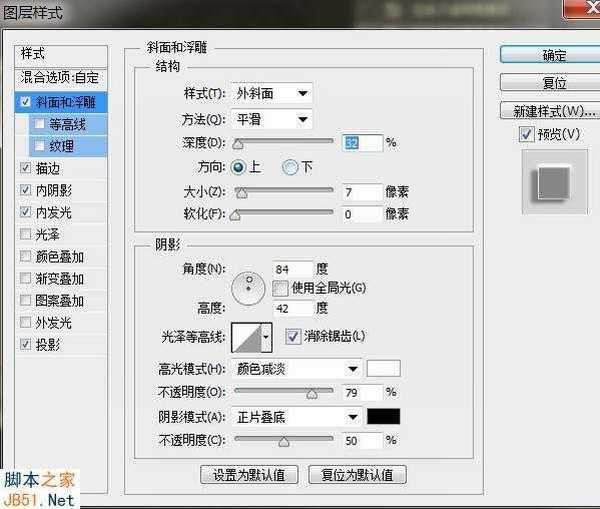The width and height of the screenshot is (600, 509).
Task: Open the 高光模式 dropdown showing 颜色减淡
Action: [x=296, y=368]
